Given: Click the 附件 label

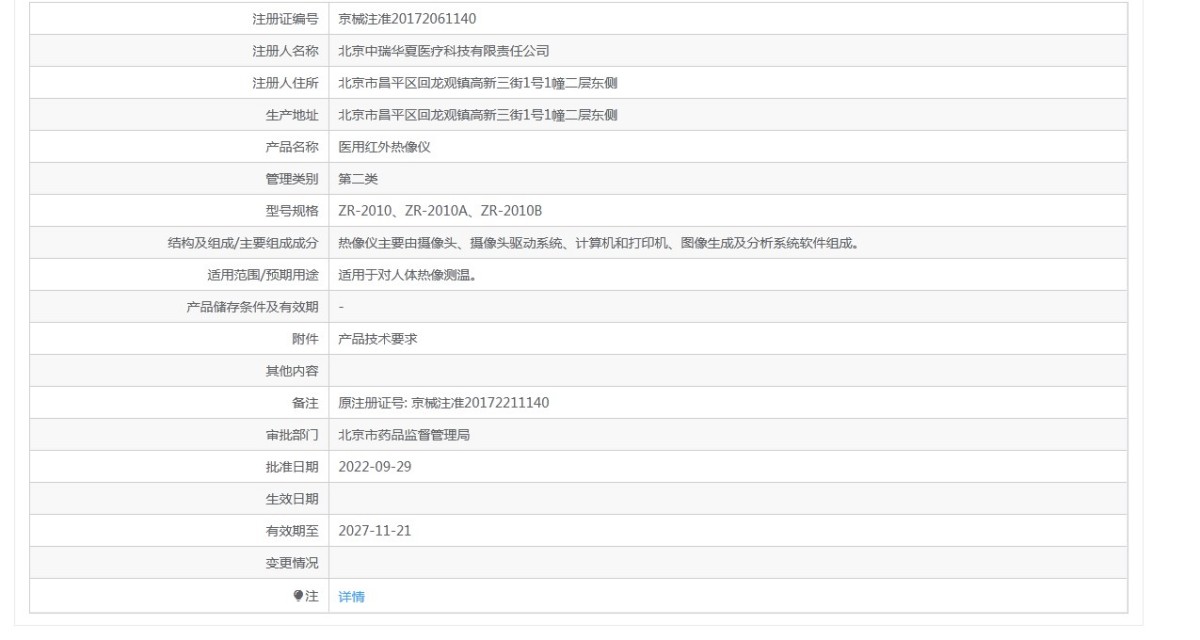Looking at the screenshot, I should [x=305, y=339].
